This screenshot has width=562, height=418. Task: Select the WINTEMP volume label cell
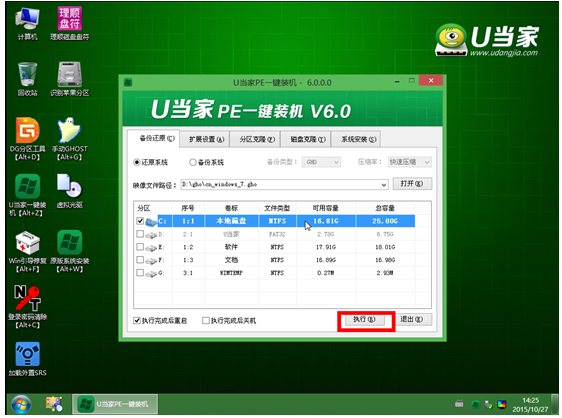[x=231, y=272]
